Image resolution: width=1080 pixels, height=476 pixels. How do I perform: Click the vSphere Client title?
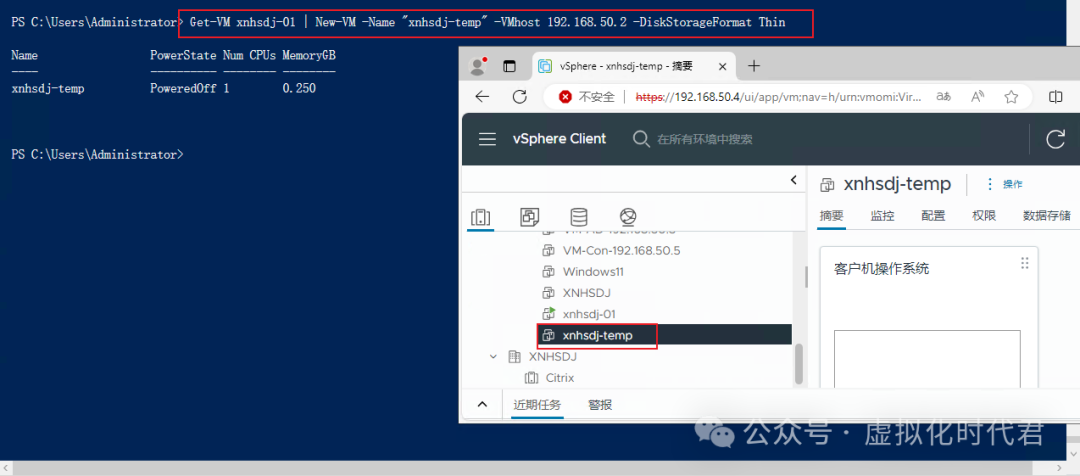[x=559, y=138]
